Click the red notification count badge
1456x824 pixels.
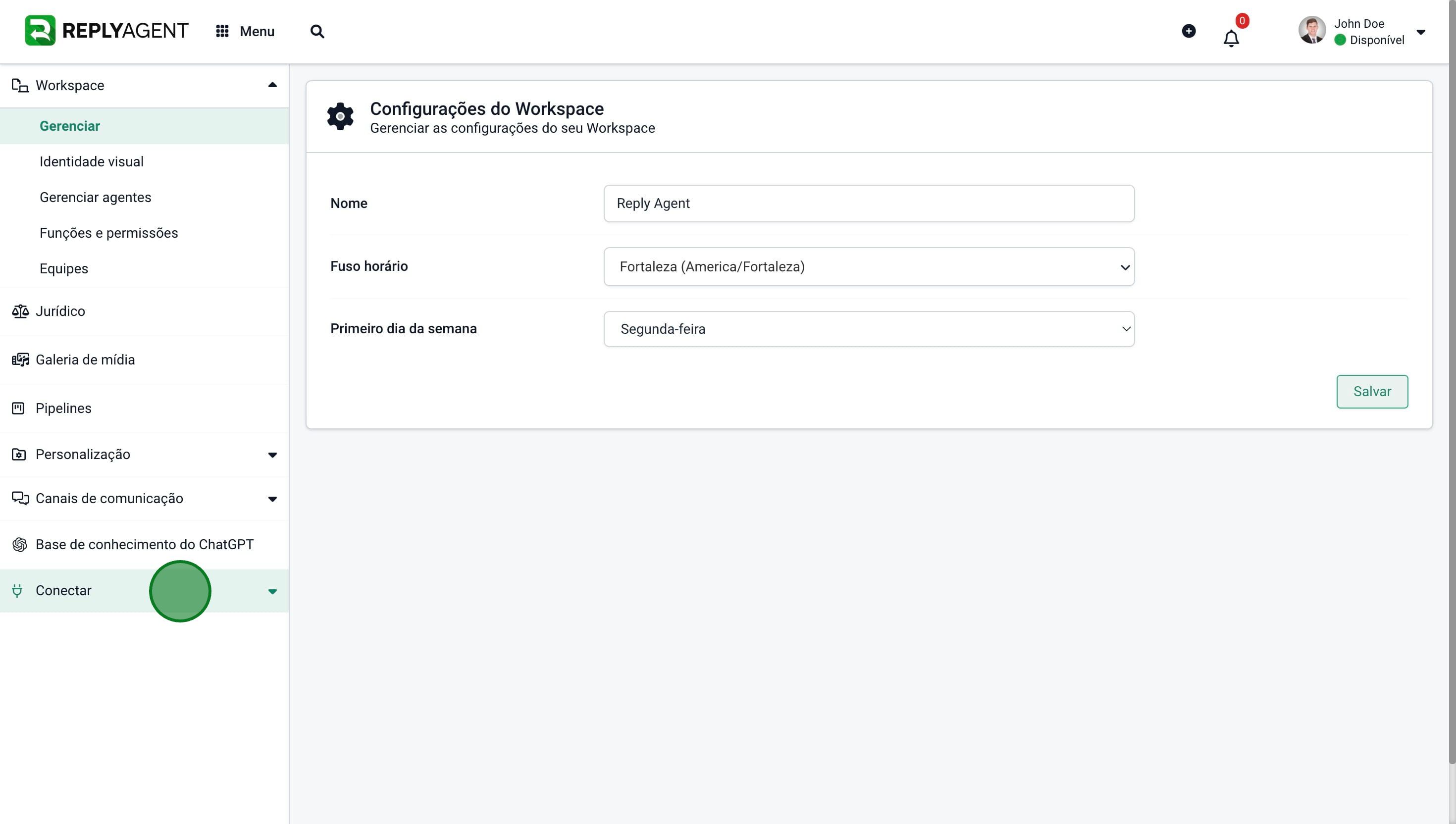point(1242,21)
